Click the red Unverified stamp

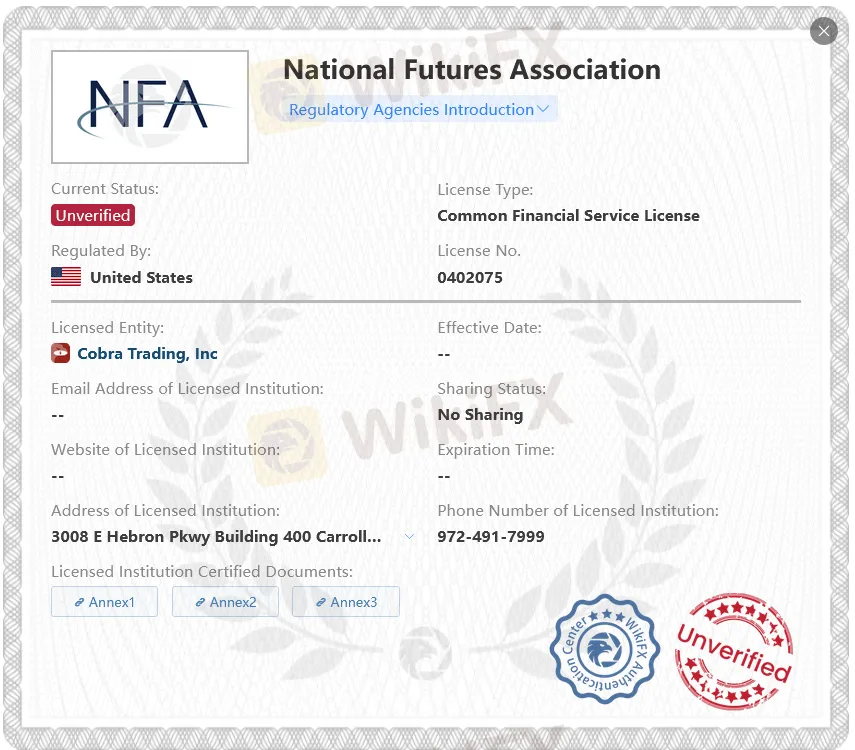coord(734,651)
